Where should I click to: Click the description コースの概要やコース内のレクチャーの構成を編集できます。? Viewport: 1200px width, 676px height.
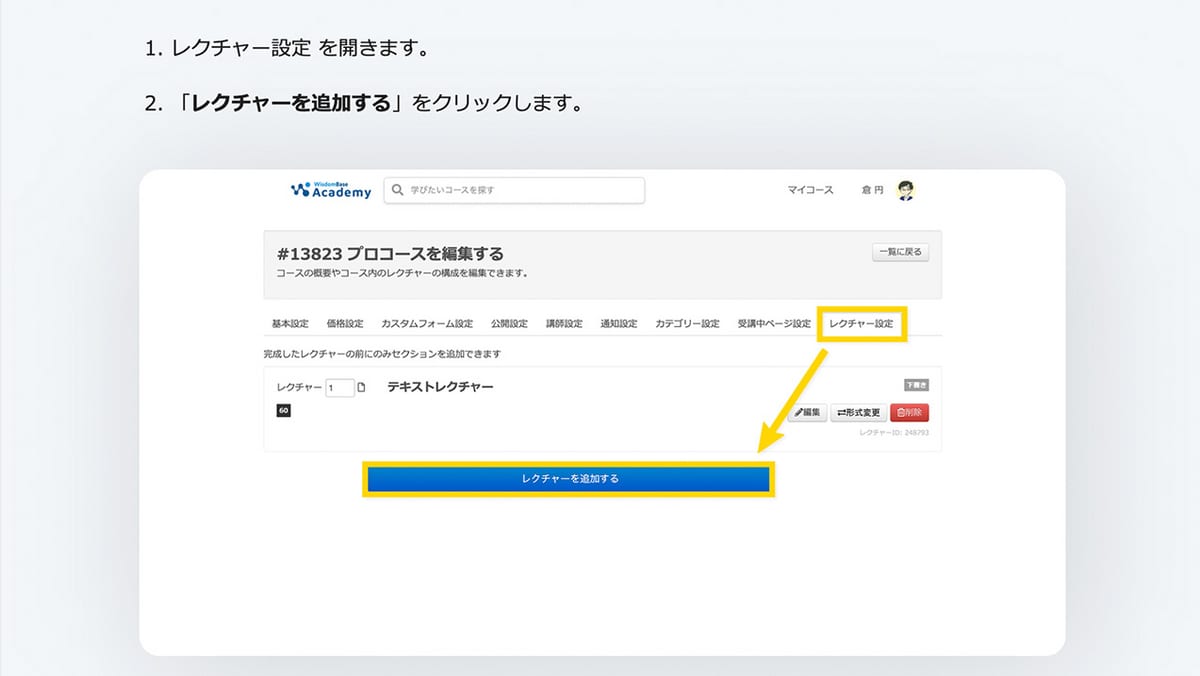(402, 273)
